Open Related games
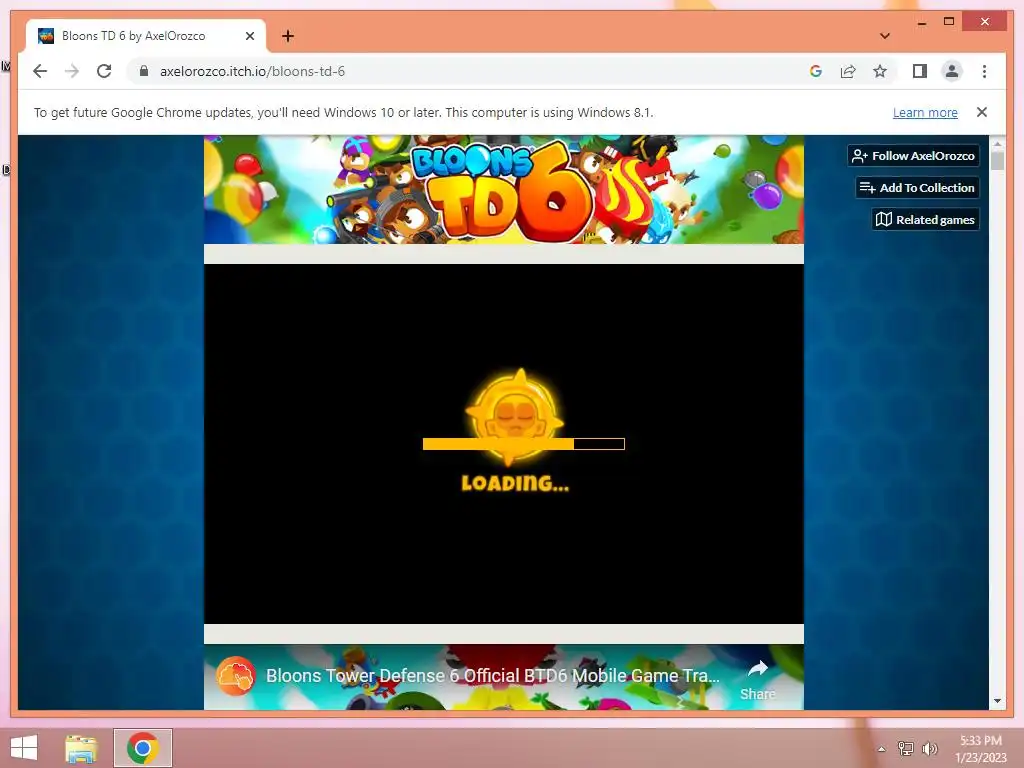This screenshot has width=1024, height=768. 925,219
